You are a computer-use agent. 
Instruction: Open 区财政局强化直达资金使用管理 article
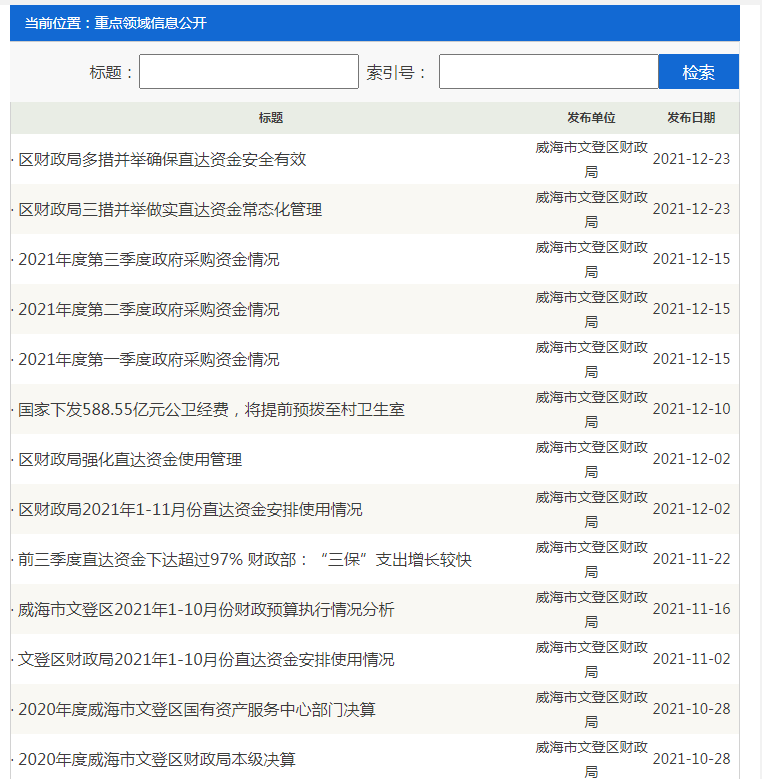point(130,460)
